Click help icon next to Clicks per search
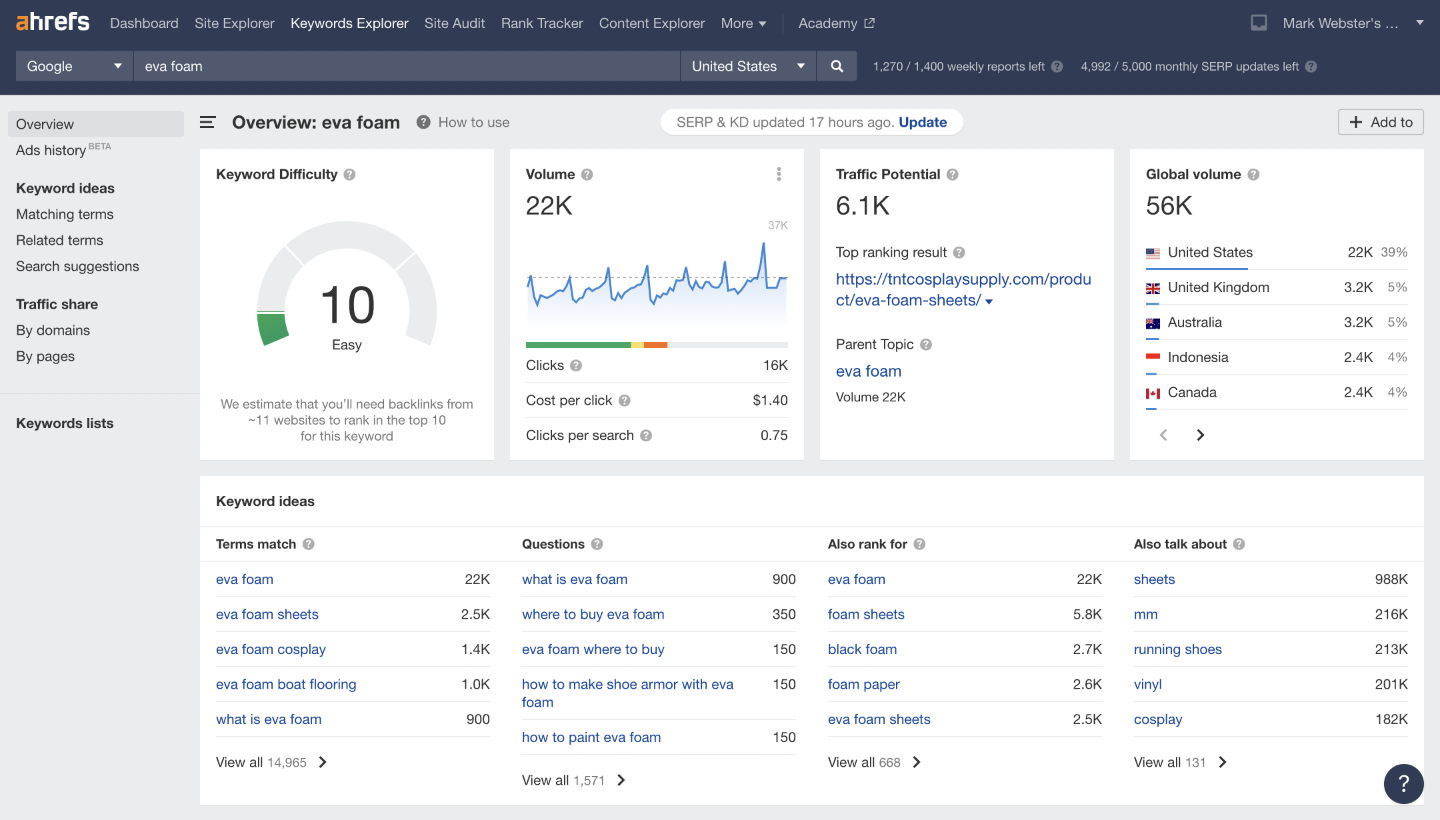 click(x=646, y=436)
